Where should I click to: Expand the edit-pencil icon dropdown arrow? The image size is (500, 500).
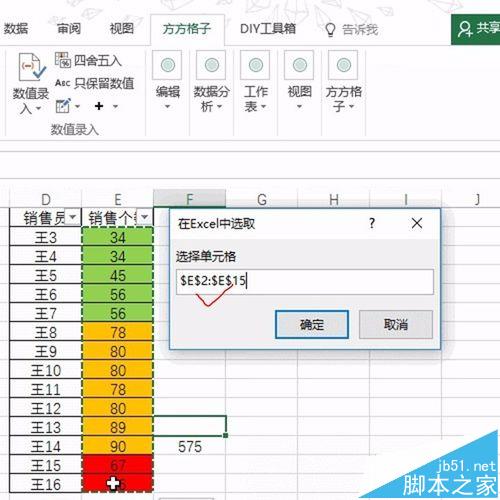pos(77,107)
